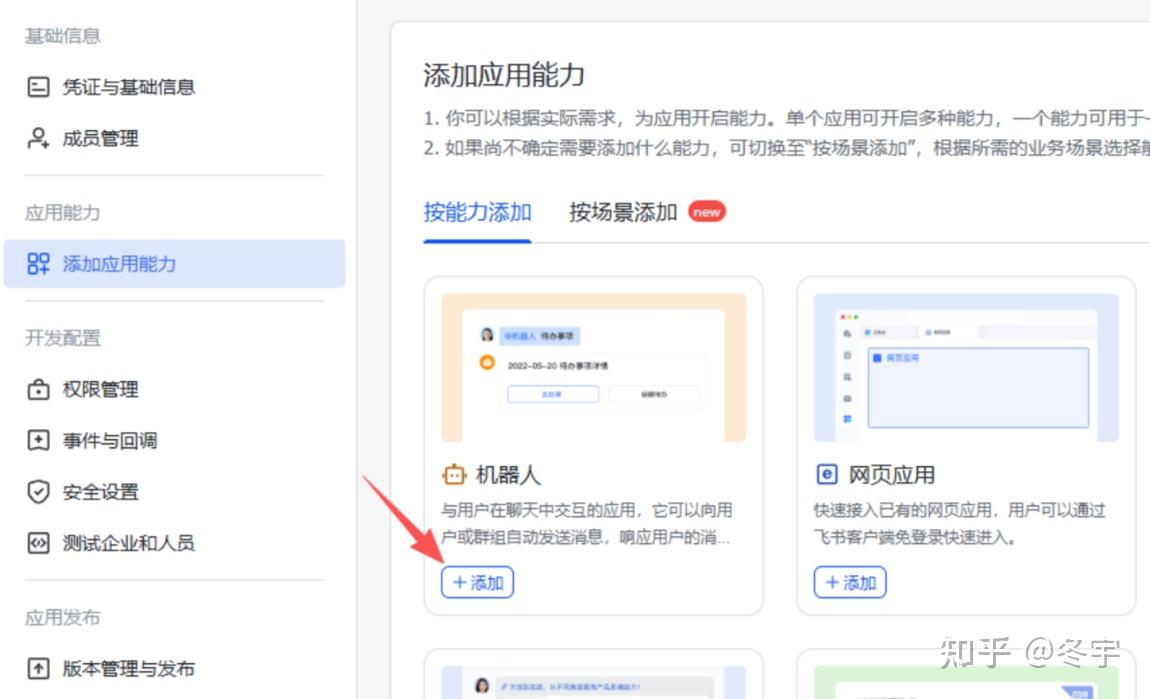The height and width of the screenshot is (699, 1150).
Task: Click the 成员管理 member icon
Action: click(x=38, y=138)
